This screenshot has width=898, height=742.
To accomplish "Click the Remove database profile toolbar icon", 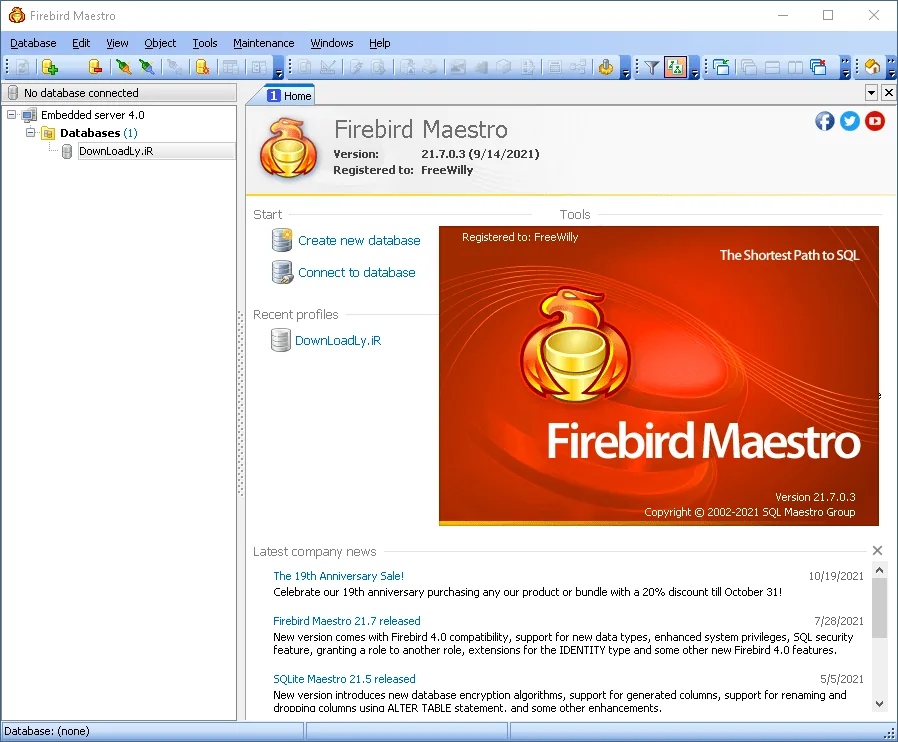I will click(95, 68).
